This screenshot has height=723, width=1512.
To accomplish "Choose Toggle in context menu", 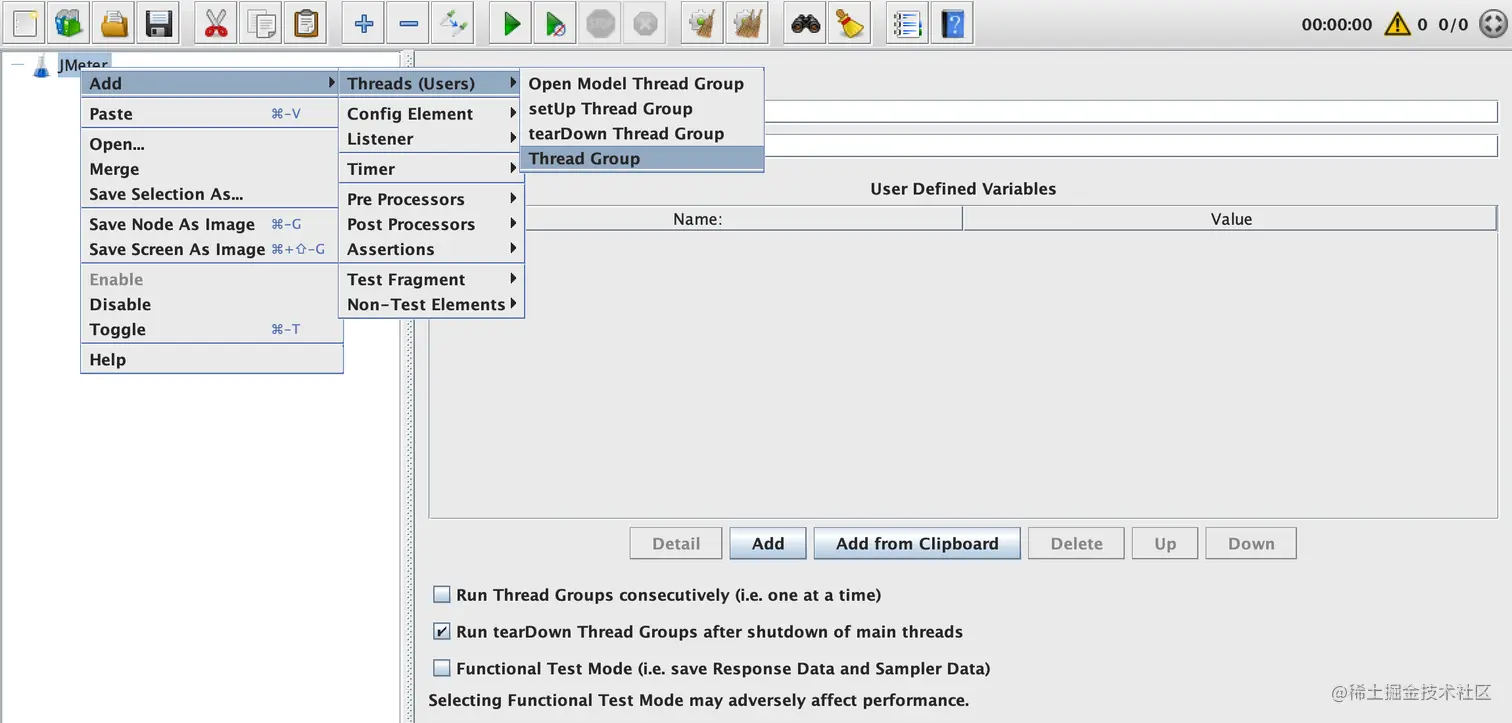I will [210, 329].
